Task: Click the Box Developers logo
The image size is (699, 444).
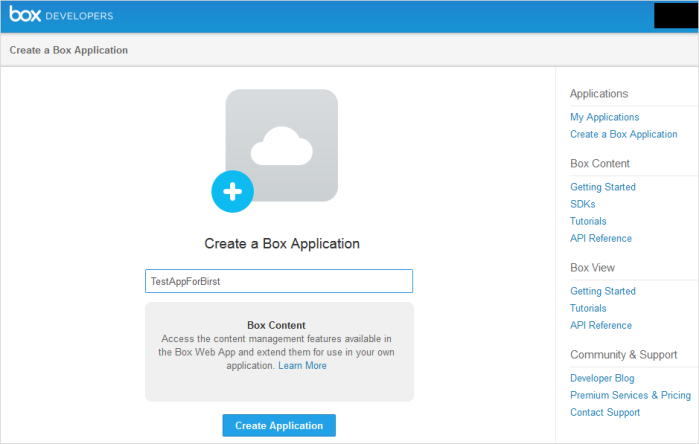Action: (61, 15)
